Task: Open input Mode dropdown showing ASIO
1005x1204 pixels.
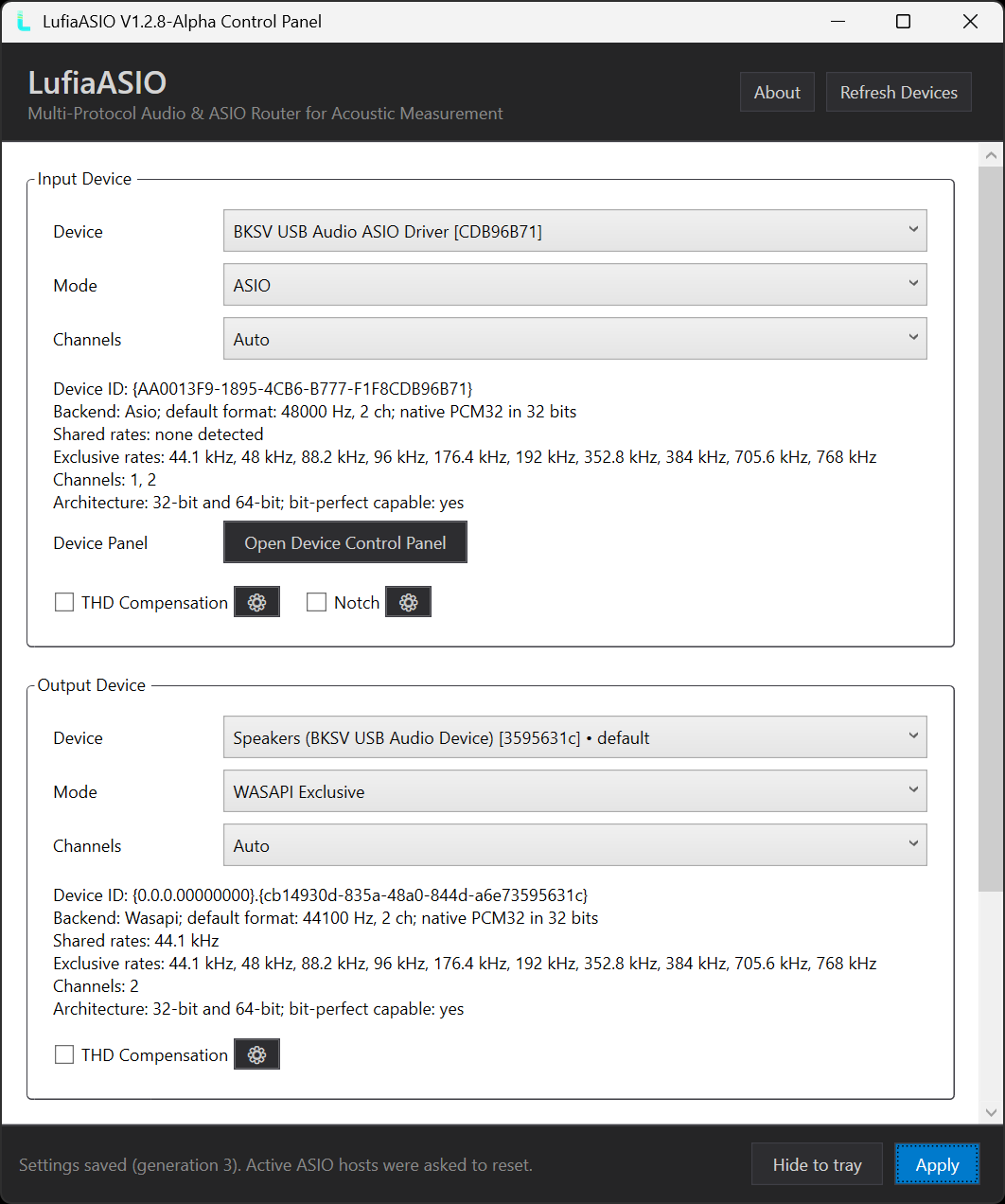Action: click(574, 285)
